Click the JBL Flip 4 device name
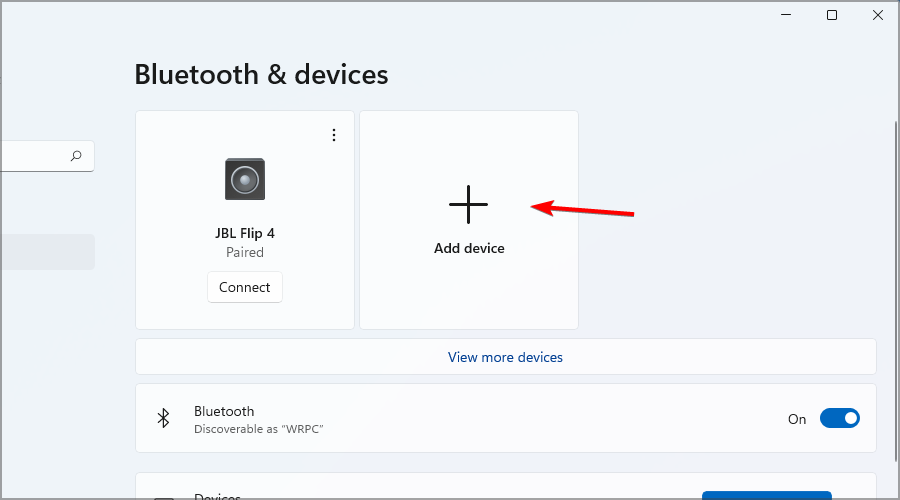 tap(245, 233)
